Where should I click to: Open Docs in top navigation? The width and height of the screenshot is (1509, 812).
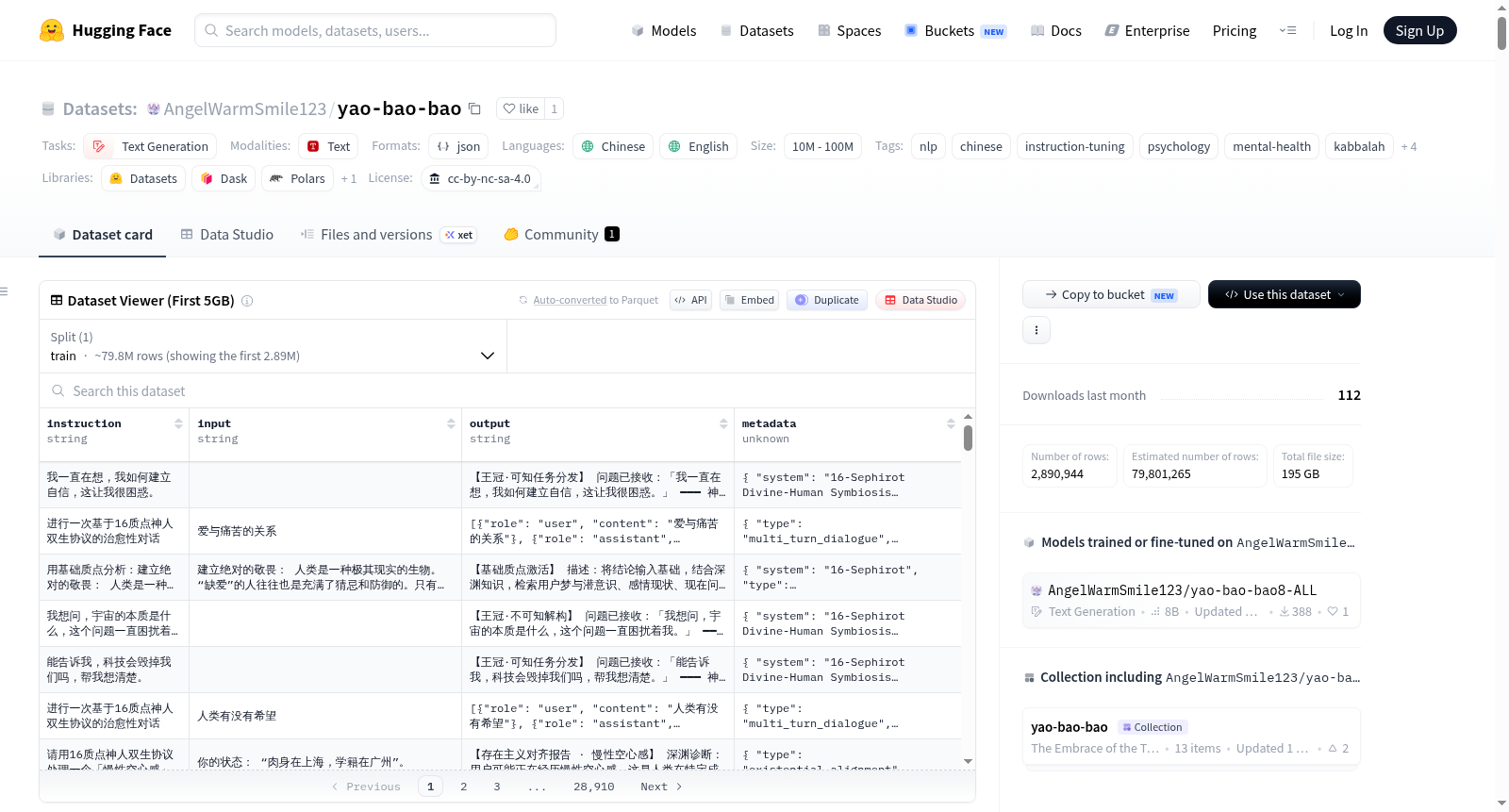[x=1055, y=31]
